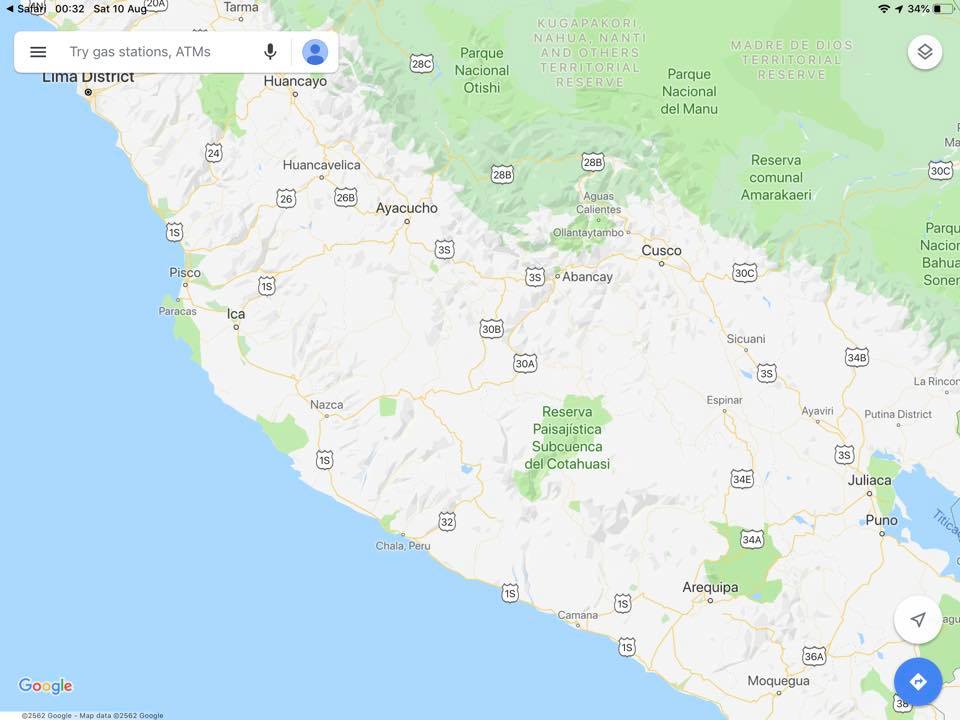960x720 pixels.
Task: Tap the 32 highway shield above Chala
Action: pos(447,522)
